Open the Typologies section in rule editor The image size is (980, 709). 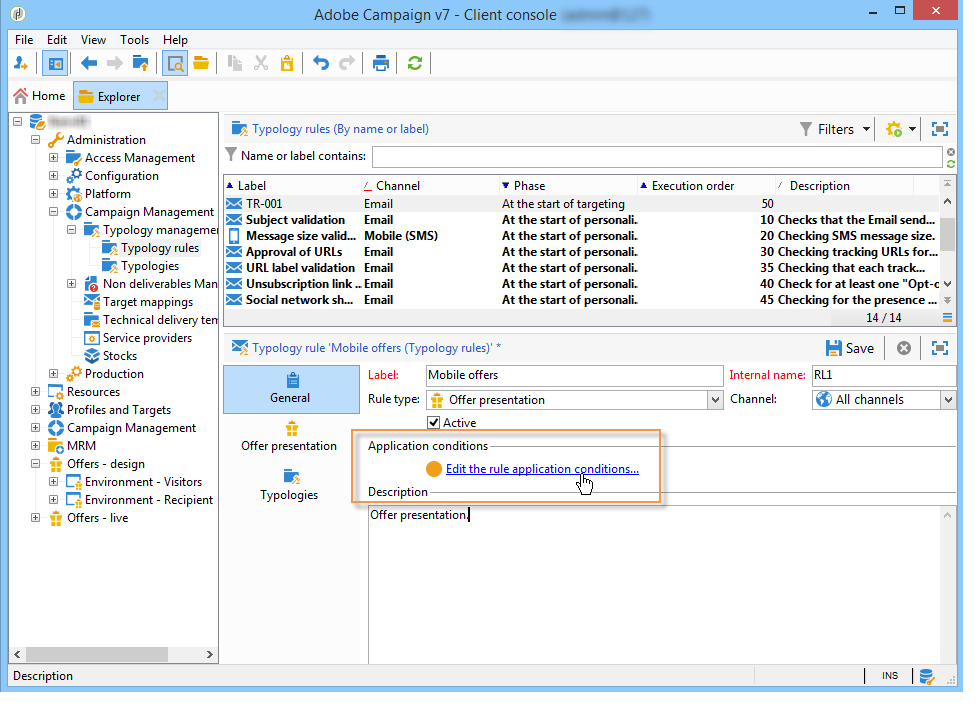[x=289, y=486]
